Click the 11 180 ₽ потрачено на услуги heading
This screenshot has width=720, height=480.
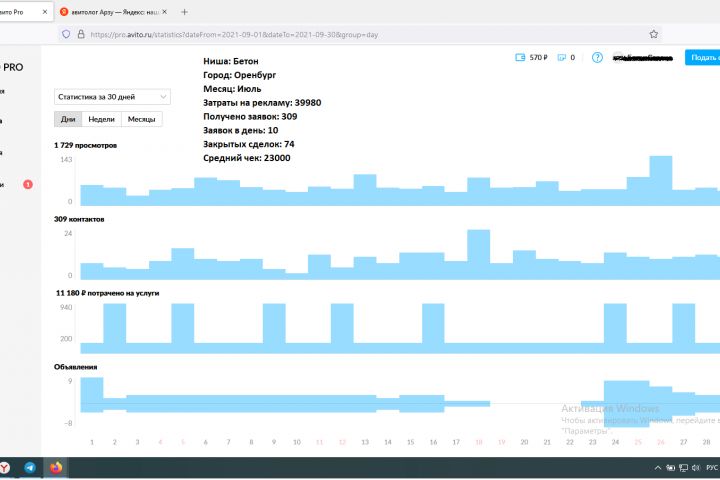pyautogui.click(x=107, y=293)
